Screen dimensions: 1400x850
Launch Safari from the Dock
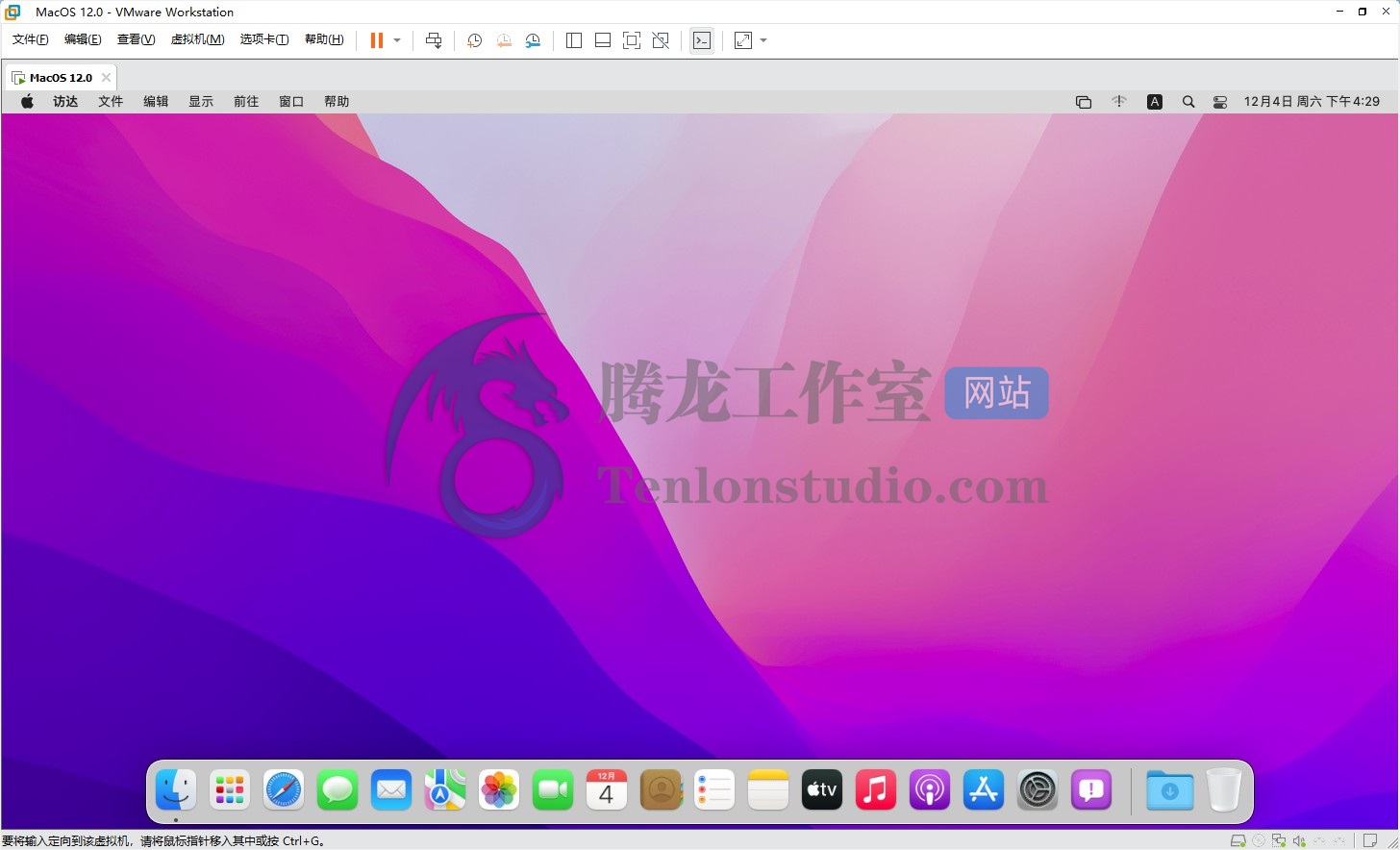(x=284, y=790)
